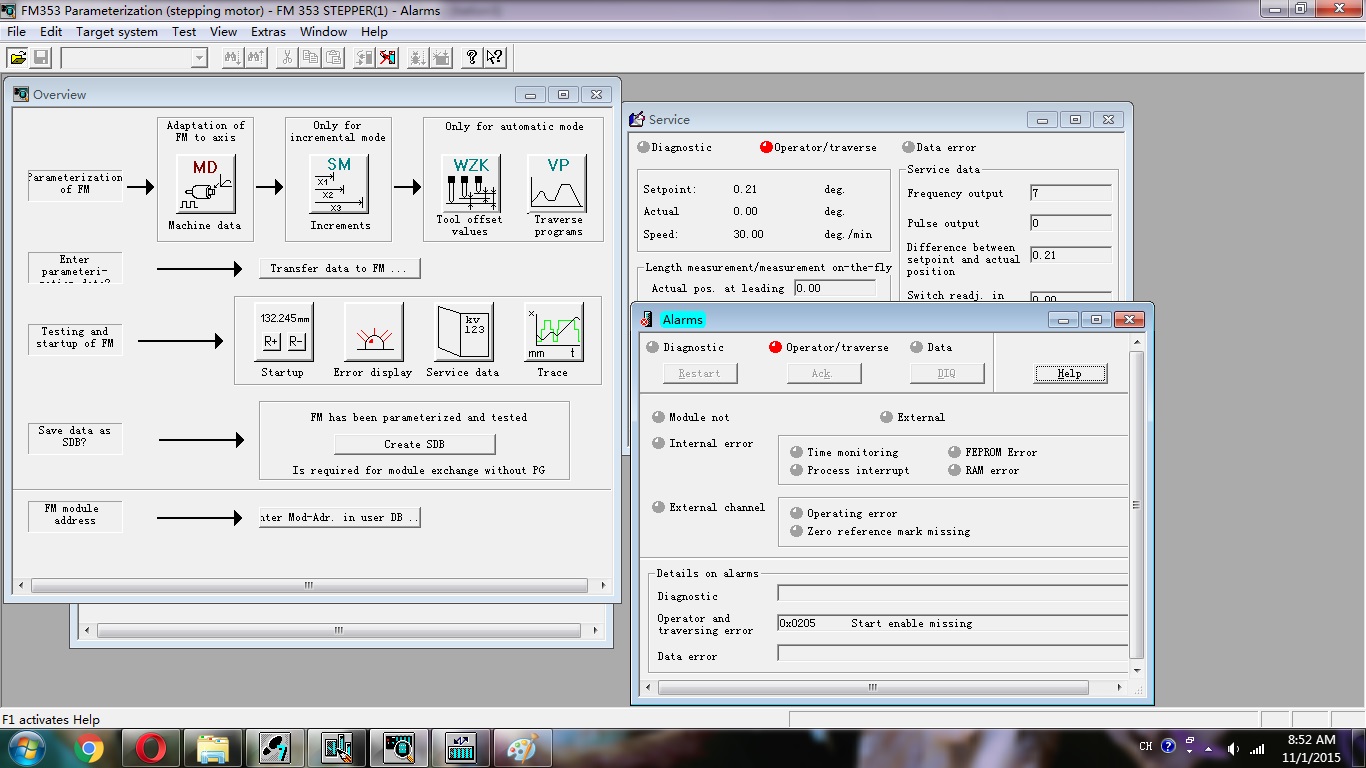Click the Alarms window horizontal scrollbar

[872, 688]
